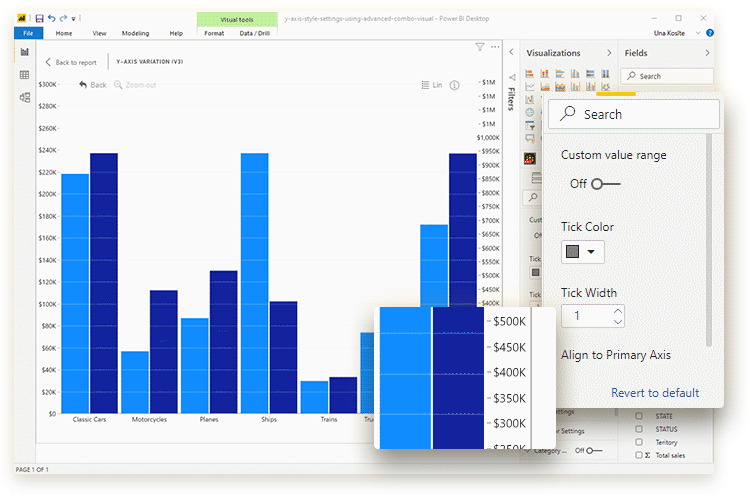Toggle the Category switch at bottom
Image resolution: width=750 pixels, height=500 pixels.
point(594,451)
